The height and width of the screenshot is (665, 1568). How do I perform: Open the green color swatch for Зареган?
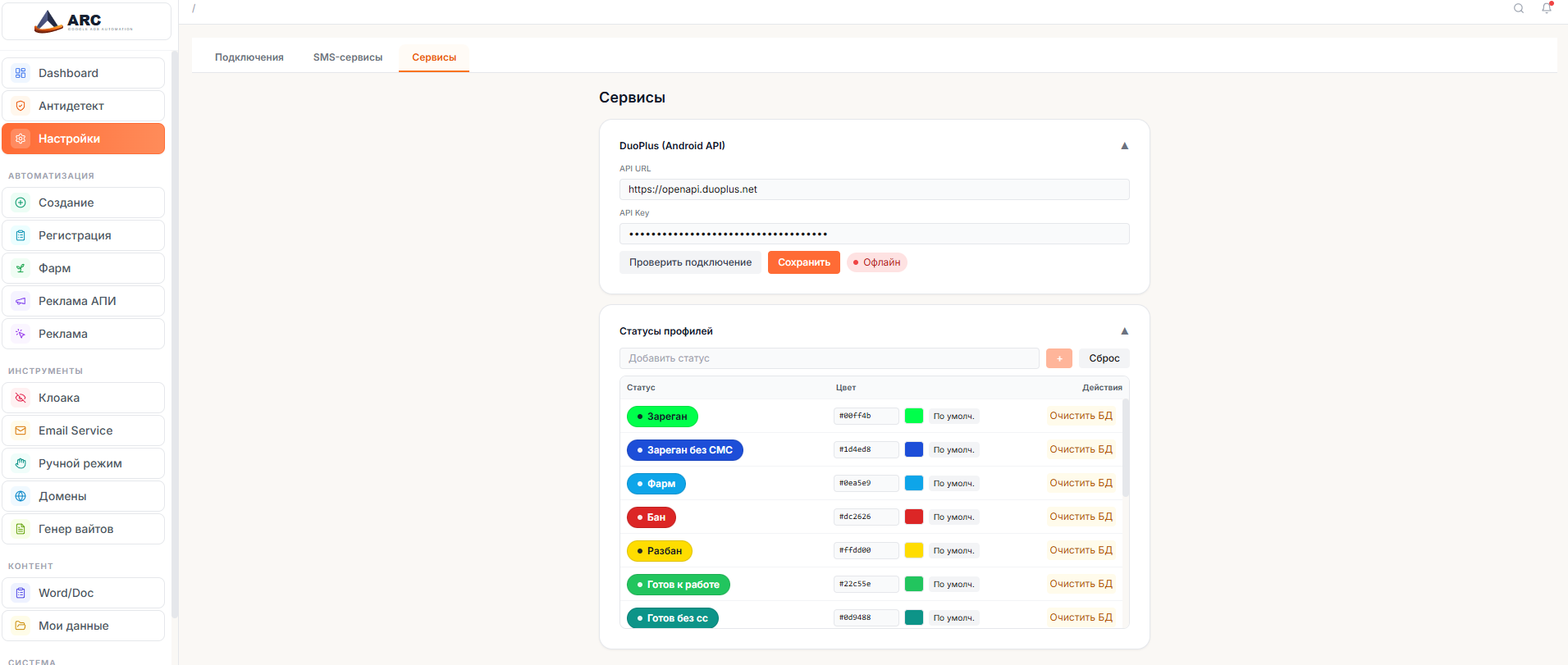click(913, 416)
